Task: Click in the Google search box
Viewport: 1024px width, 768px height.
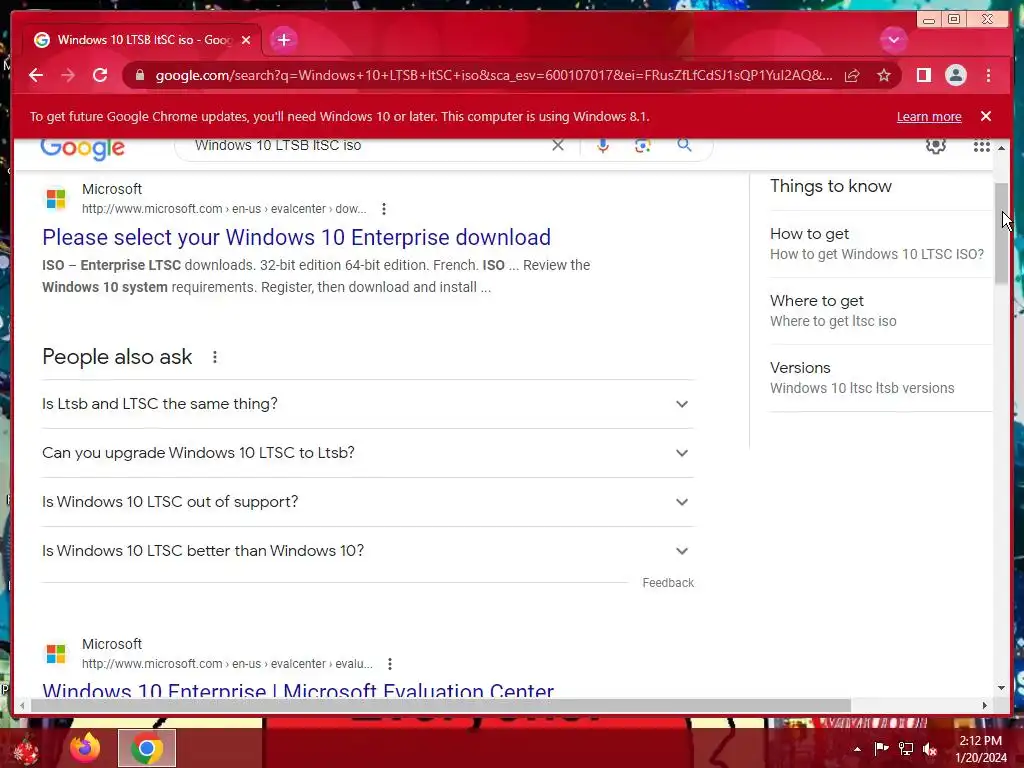Action: click(366, 146)
